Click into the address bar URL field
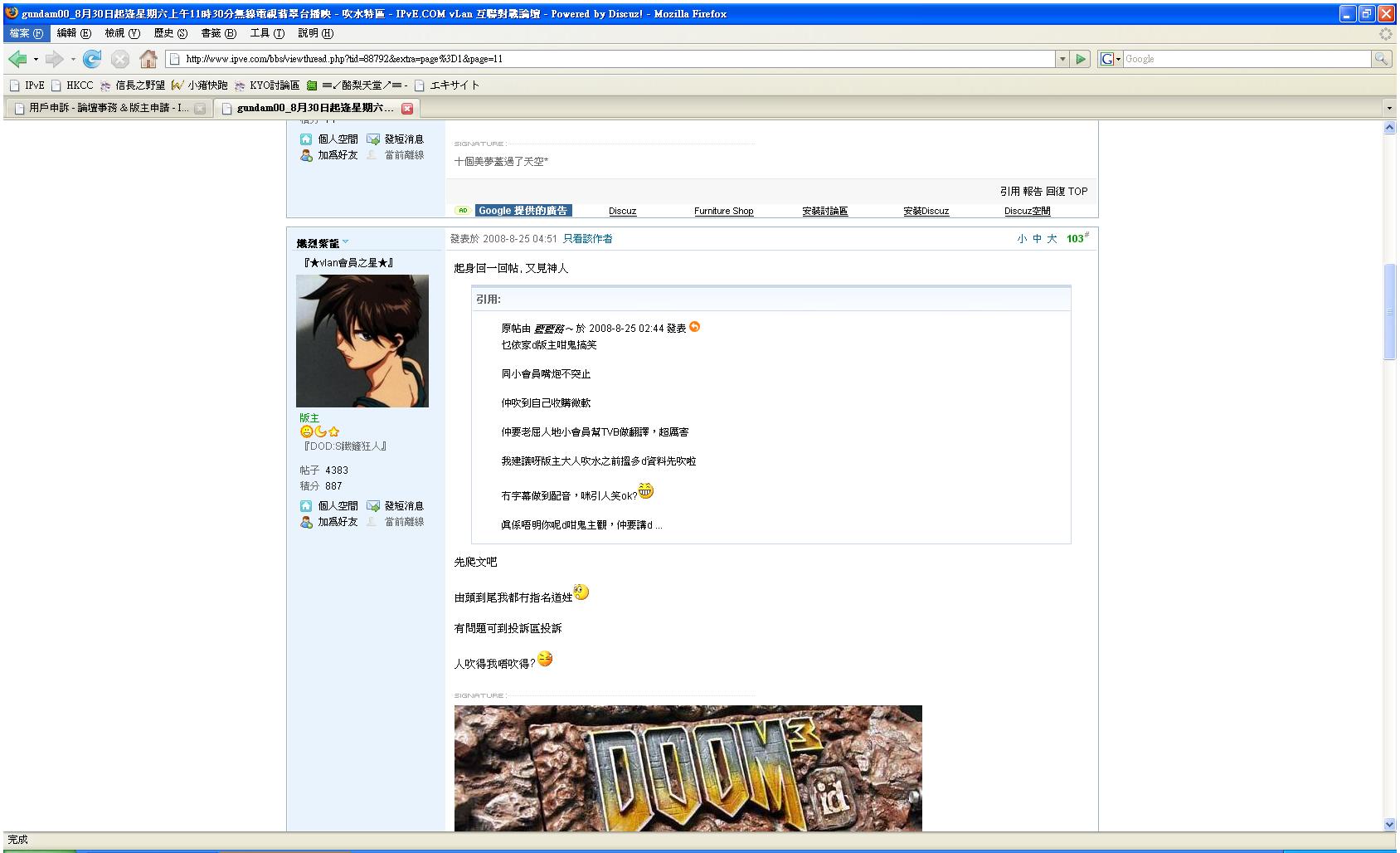This screenshot has height=853, width=1400. click(611, 59)
